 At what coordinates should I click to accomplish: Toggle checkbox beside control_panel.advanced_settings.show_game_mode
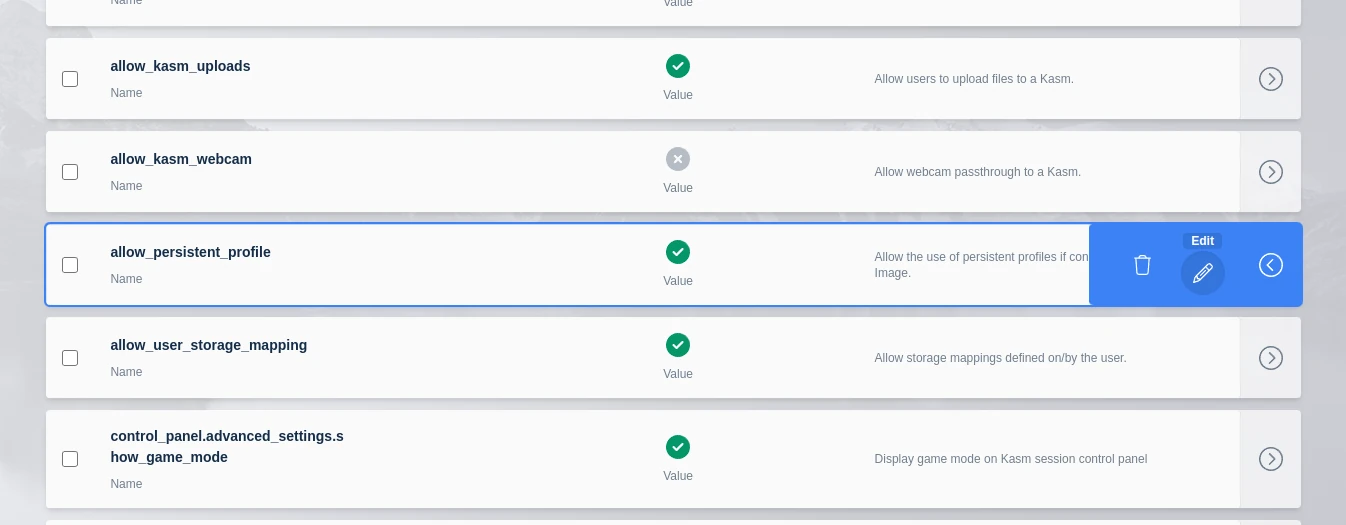point(70,459)
